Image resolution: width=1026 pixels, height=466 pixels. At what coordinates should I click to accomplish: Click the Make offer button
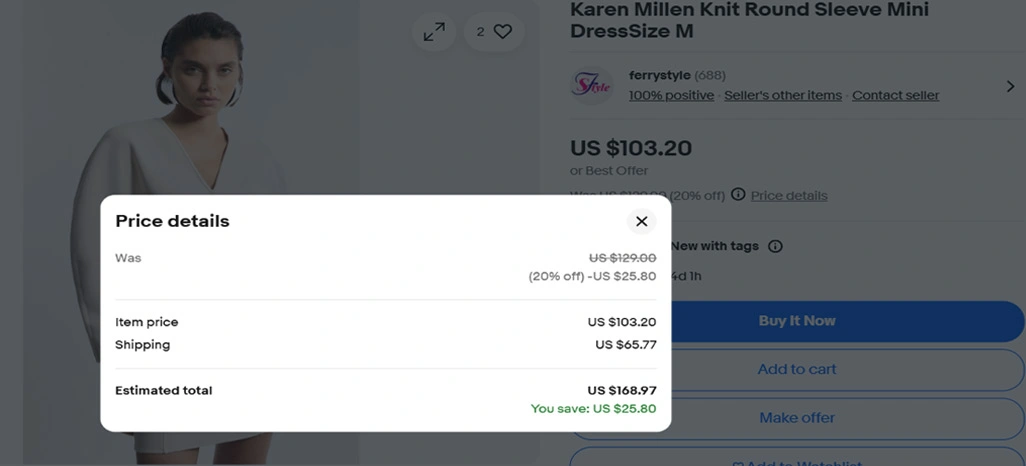[x=797, y=417]
